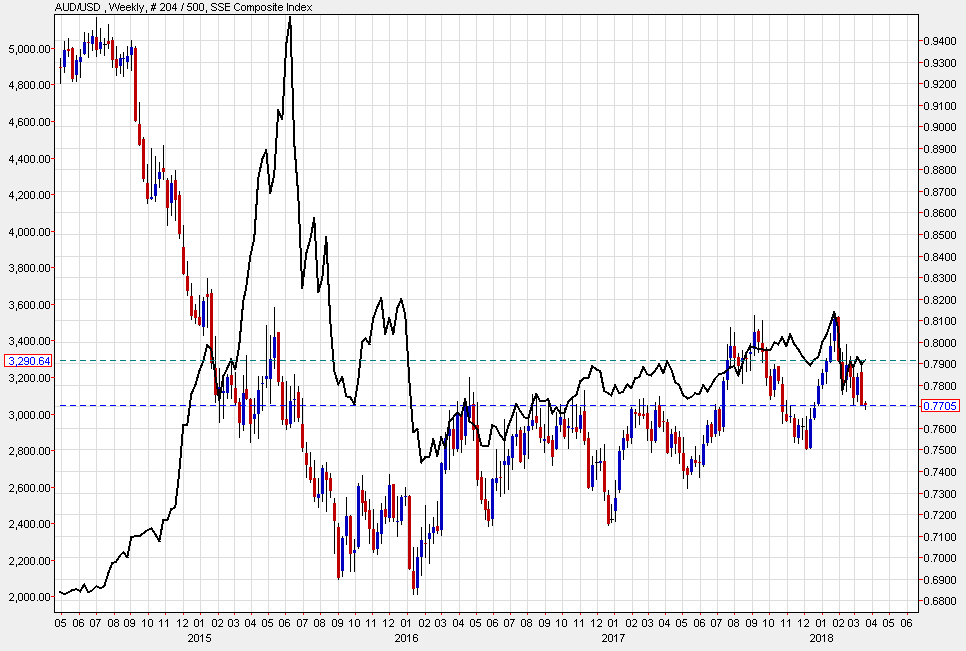
Task: Click the 0.6800 label on right axis
Action: click(x=942, y=601)
